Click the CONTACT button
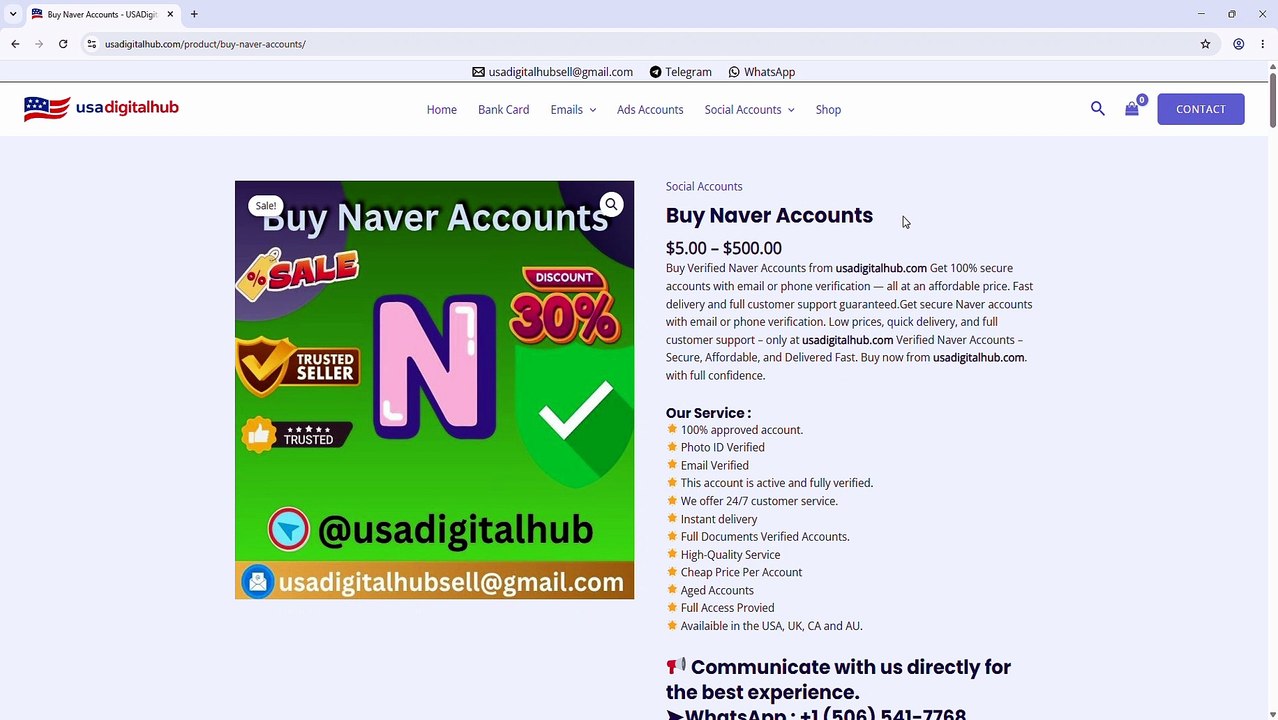This screenshot has height=720, width=1278. (x=1200, y=109)
